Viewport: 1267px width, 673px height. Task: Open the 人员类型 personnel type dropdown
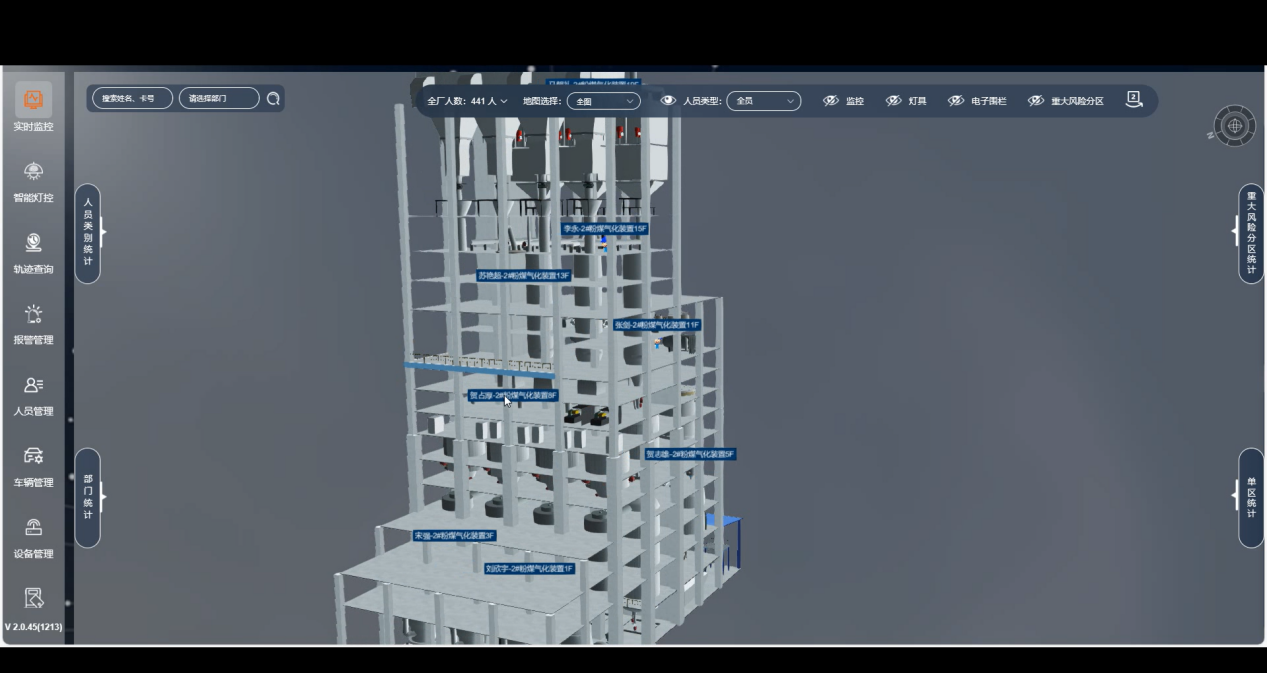pos(763,101)
